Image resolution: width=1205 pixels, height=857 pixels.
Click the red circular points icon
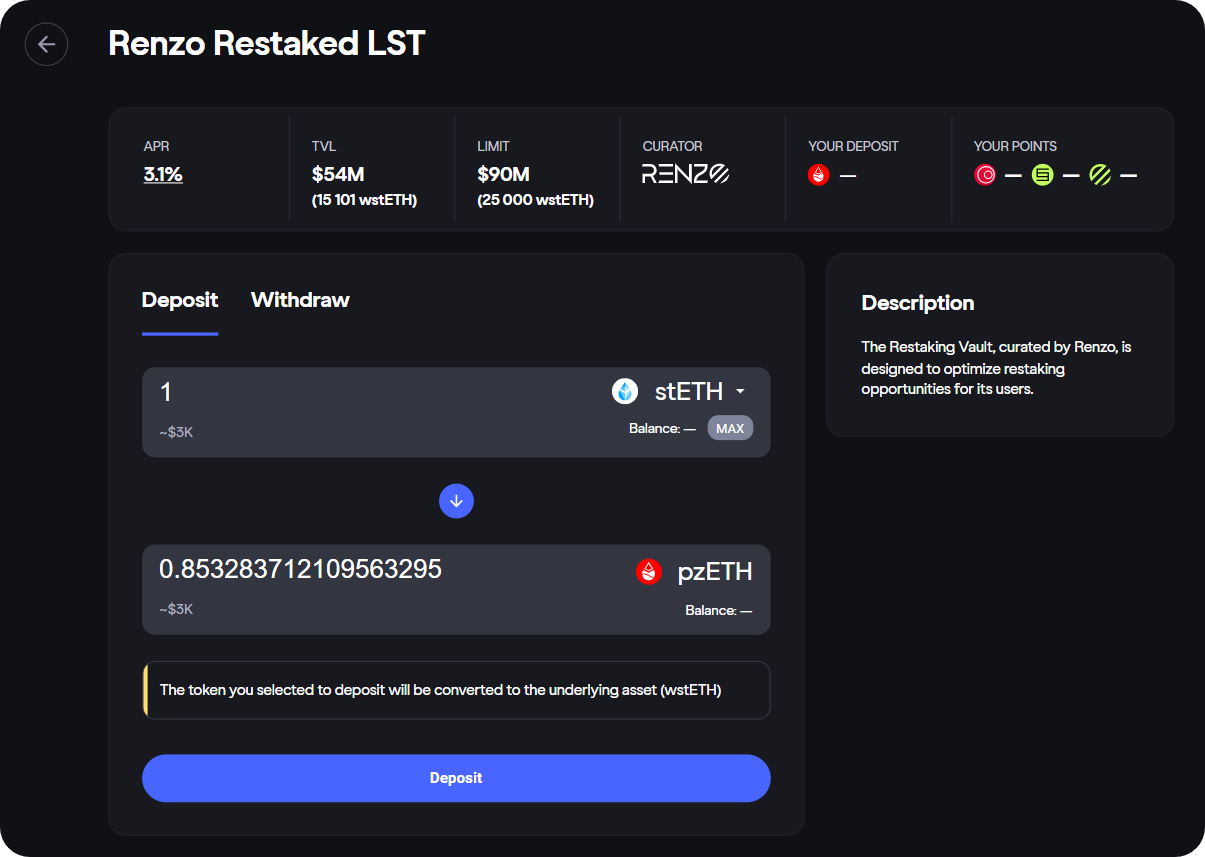[x=985, y=176]
